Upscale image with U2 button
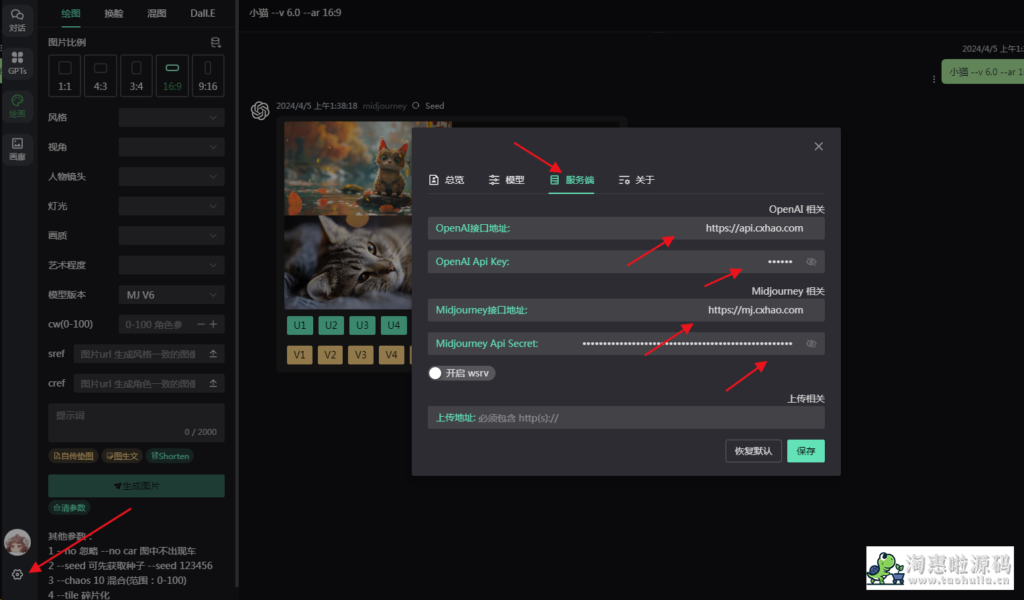Screen dimensions: 1024x600 (331, 325)
